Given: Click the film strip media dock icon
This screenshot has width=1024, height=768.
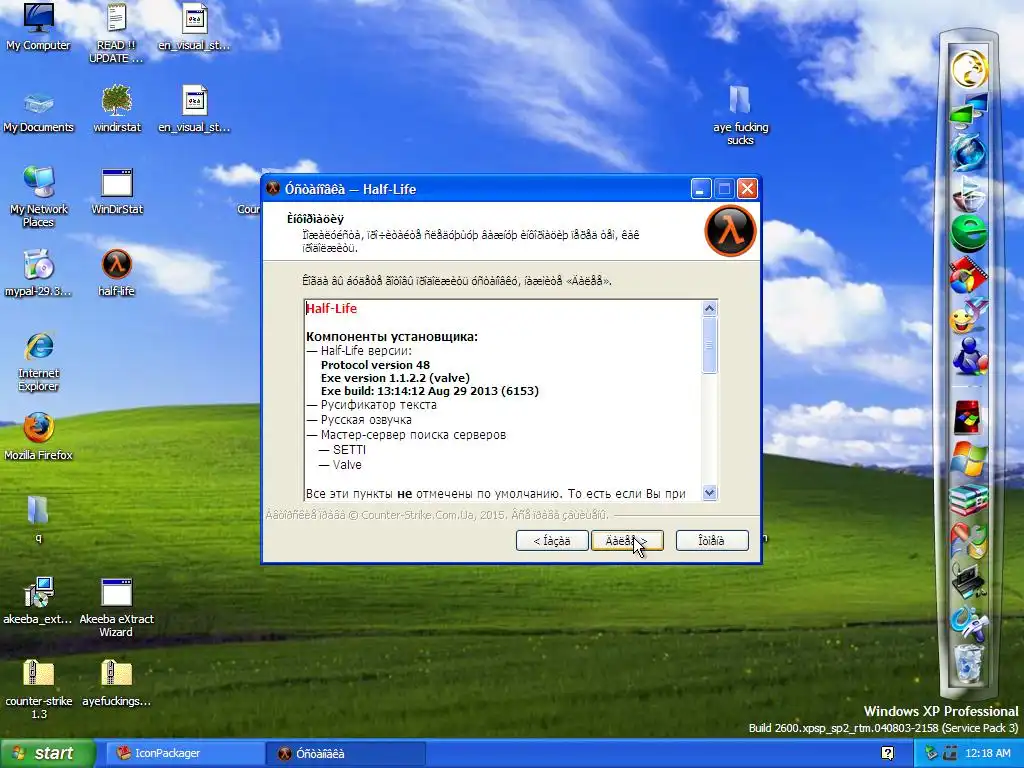Looking at the screenshot, I should 969,275.
